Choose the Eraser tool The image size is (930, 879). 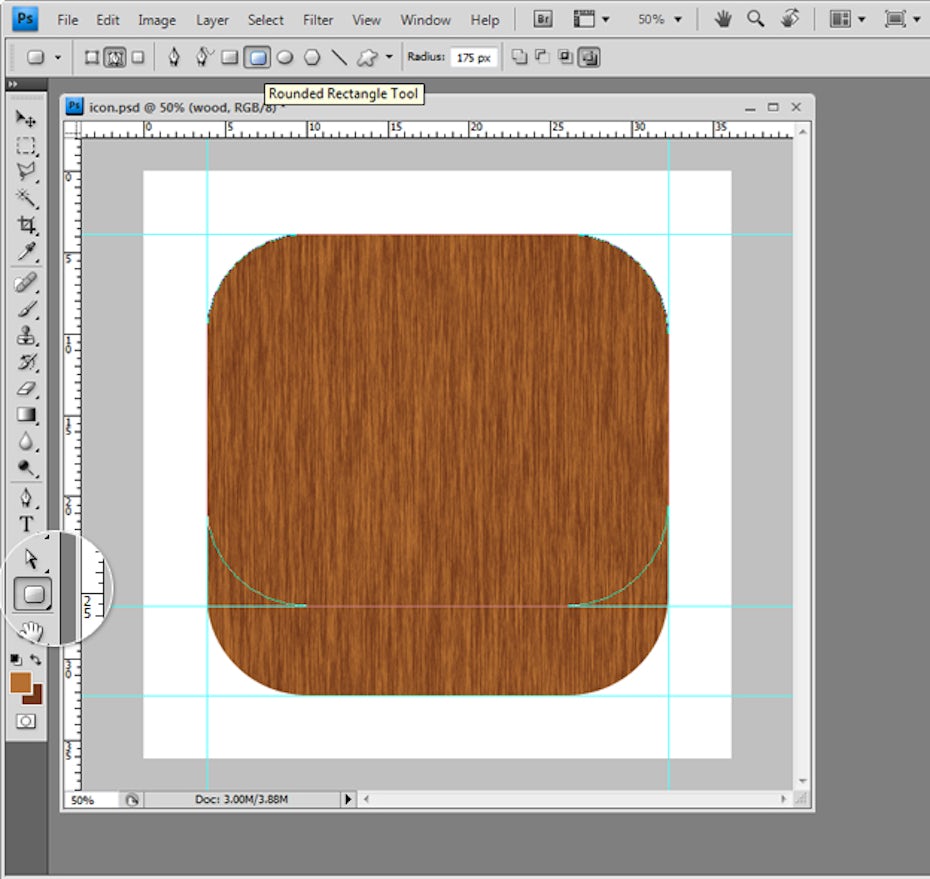pyautogui.click(x=26, y=389)
